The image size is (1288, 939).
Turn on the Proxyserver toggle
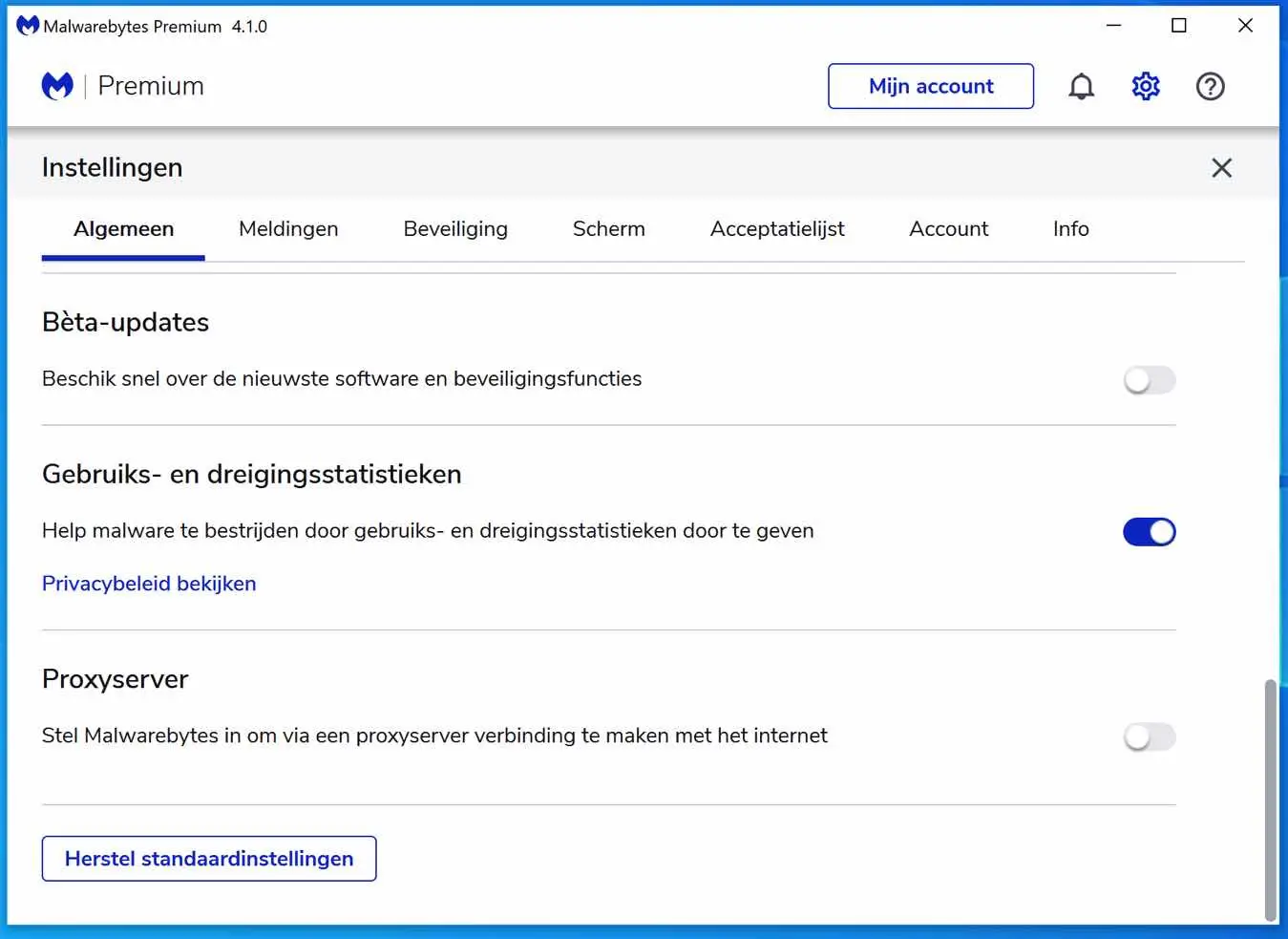[x=1149, y=736]
